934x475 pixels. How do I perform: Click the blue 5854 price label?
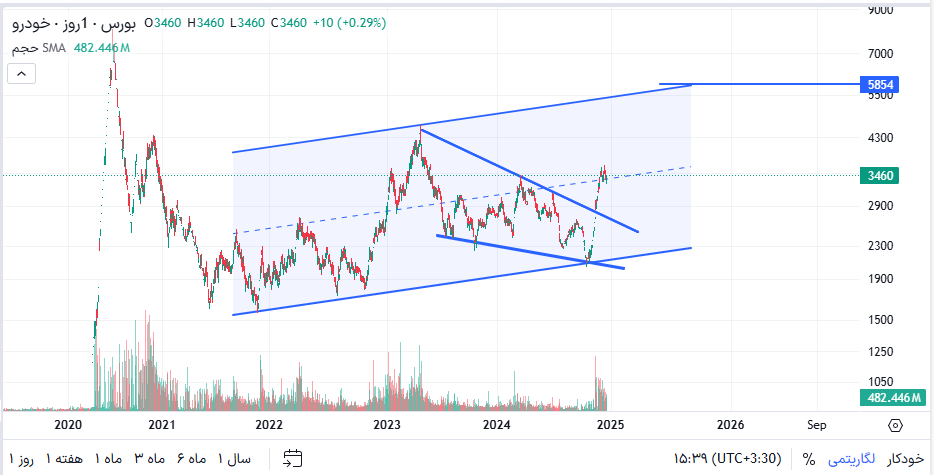pyautogui.click(x=880, y=85)
